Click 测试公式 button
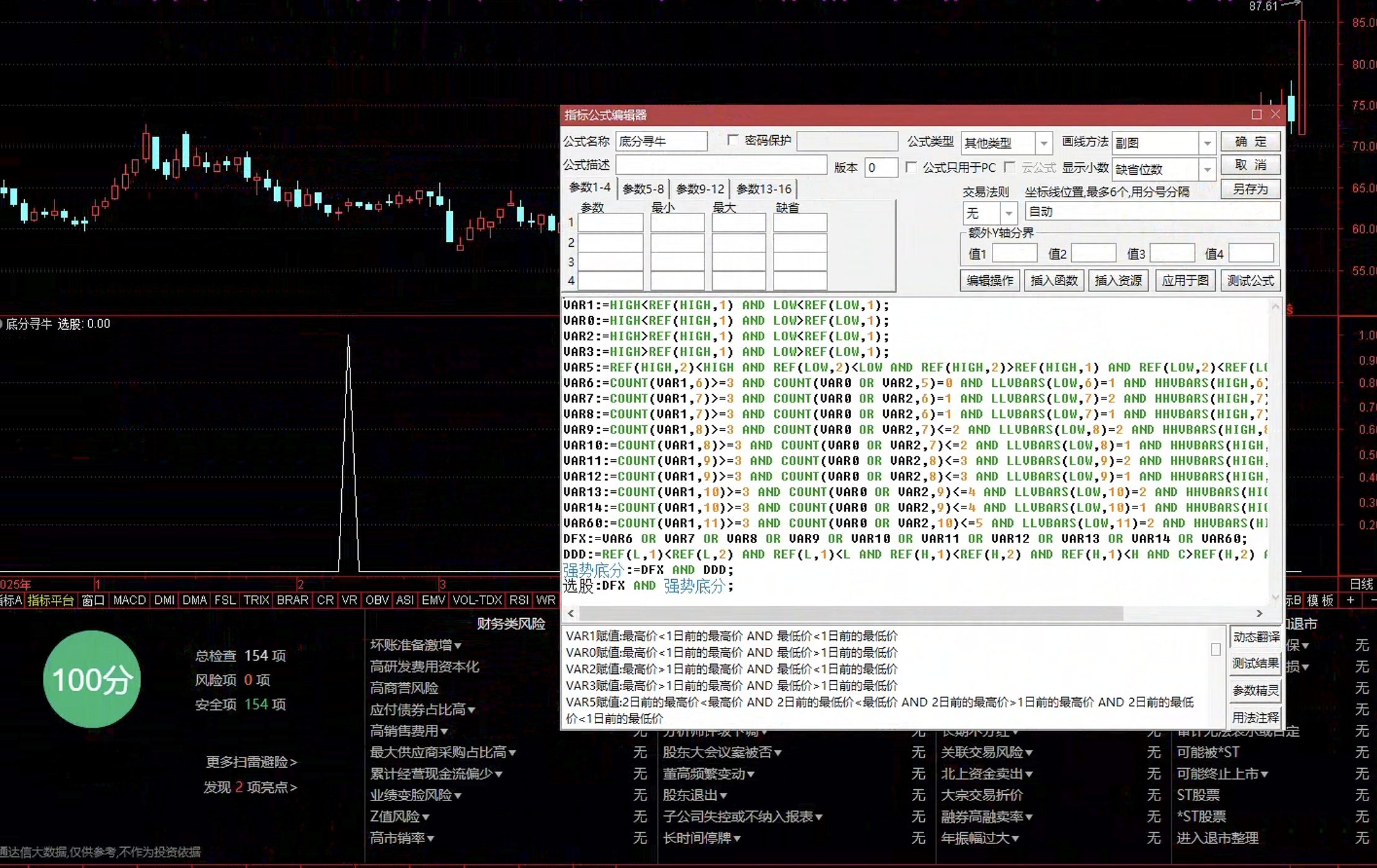This screenshot has height=868, width=1377. [x=1250, y=280]
